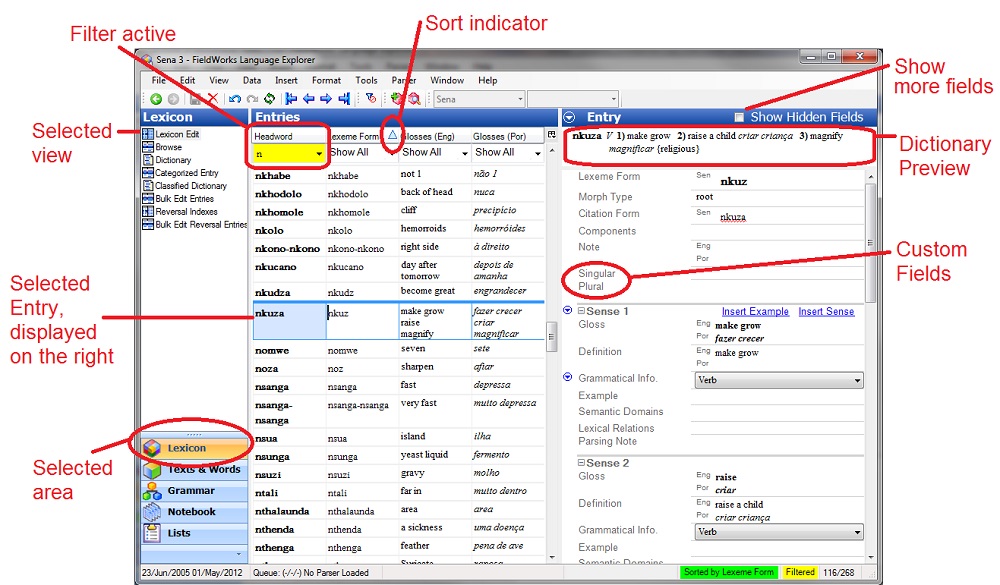Image resolution: width=1000 pixels, height=585 pixels.
Task: Open the Headword filter dropdown
Action: 319,154
